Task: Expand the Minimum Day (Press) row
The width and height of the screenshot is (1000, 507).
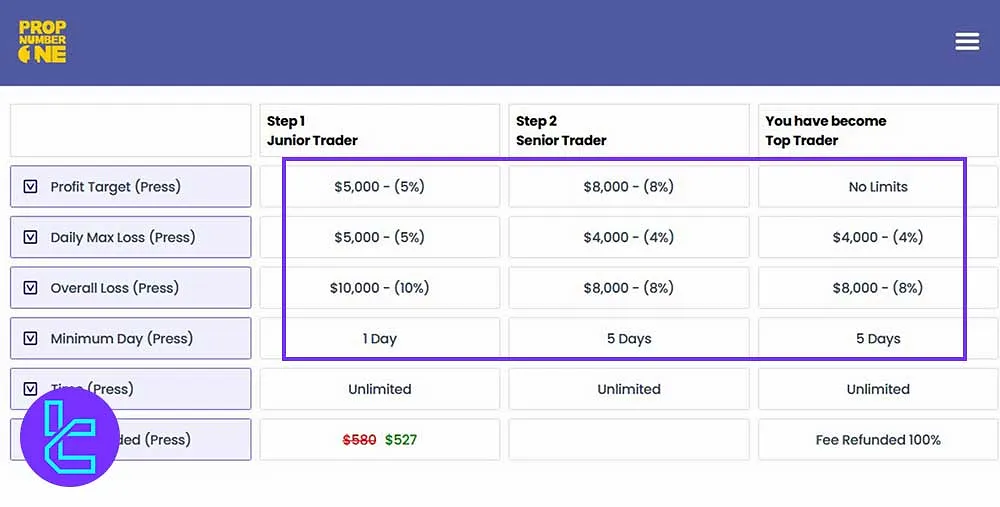Action: pyautogui.click(x=131, y=338)
